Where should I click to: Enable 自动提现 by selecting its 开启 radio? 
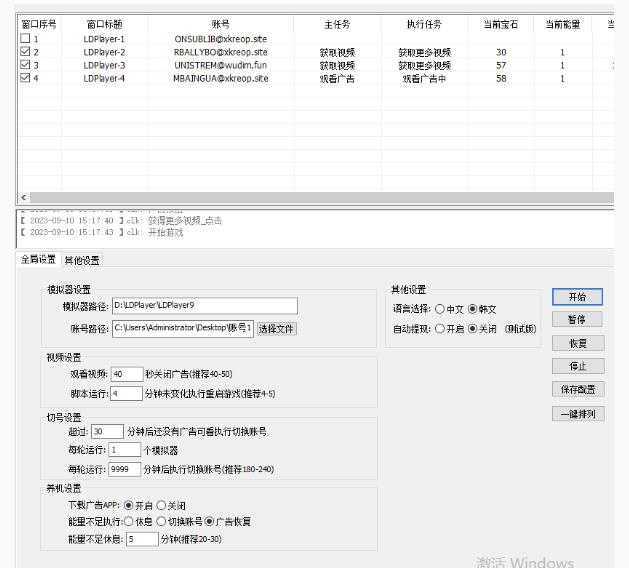point(441,329)
